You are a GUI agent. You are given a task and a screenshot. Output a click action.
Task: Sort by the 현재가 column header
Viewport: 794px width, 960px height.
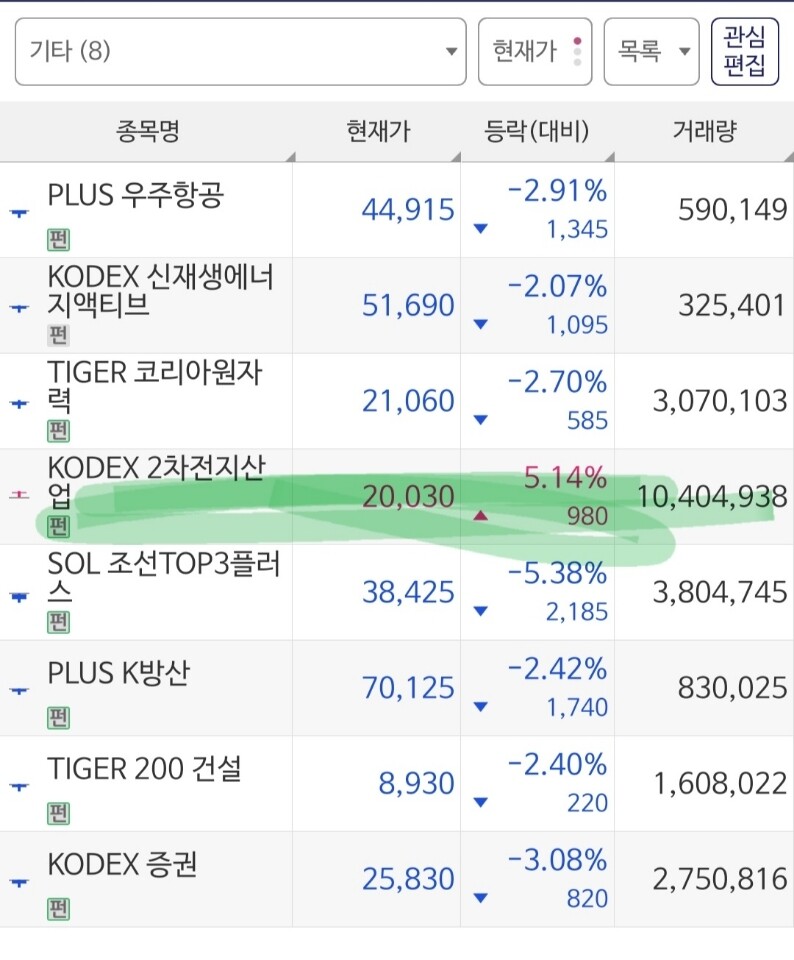pos(377,132)
